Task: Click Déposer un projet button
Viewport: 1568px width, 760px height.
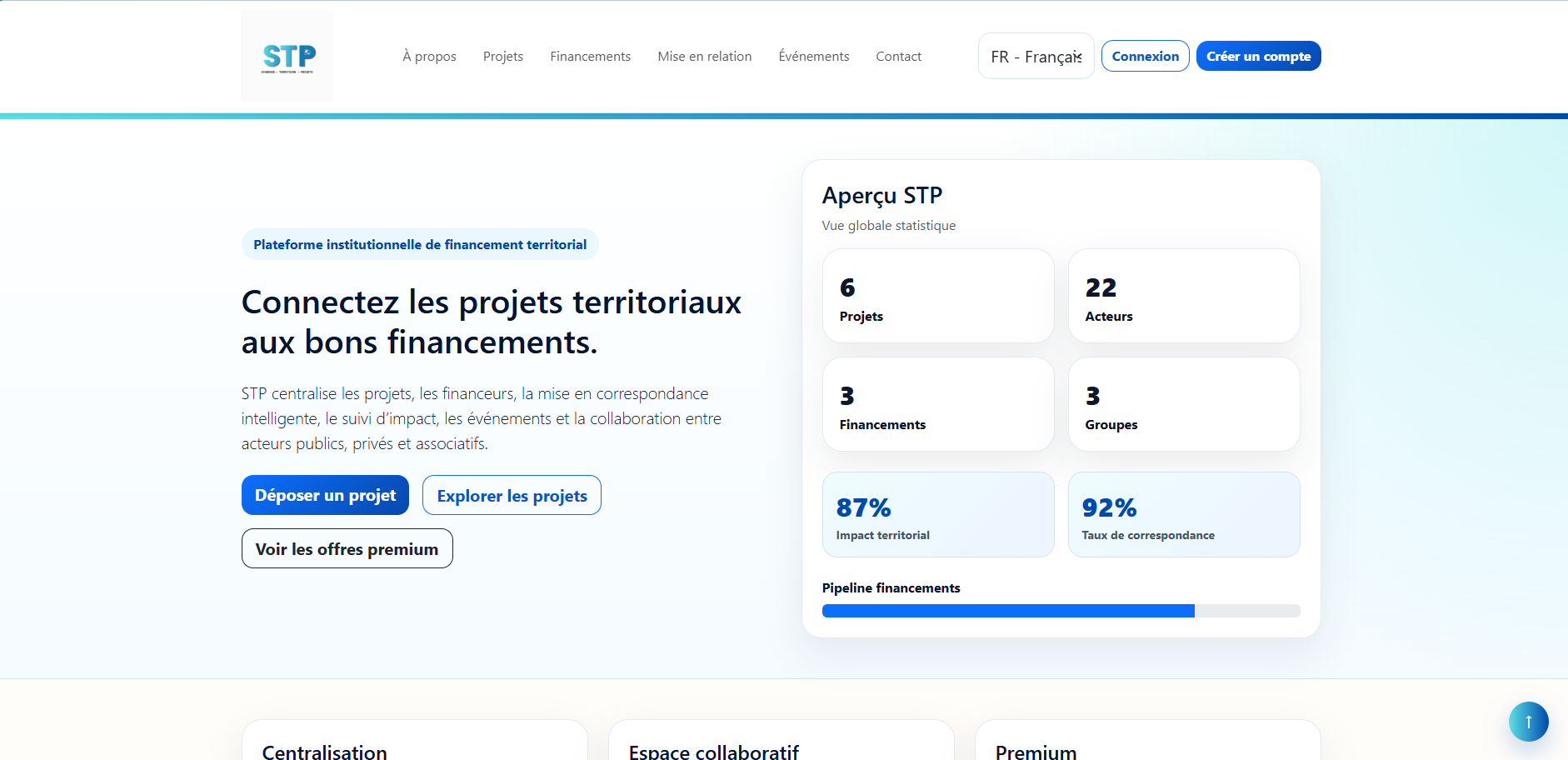Action: (325, 495)
